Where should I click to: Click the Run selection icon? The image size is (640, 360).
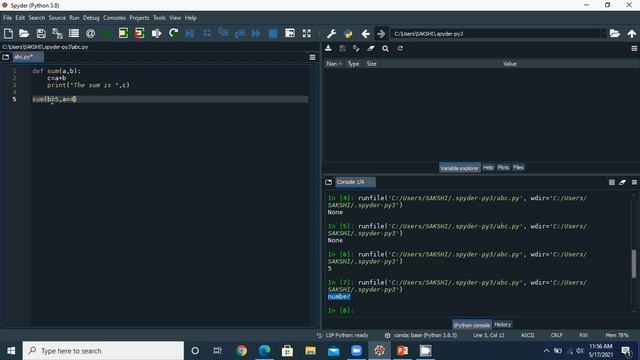tap(156, 33)
